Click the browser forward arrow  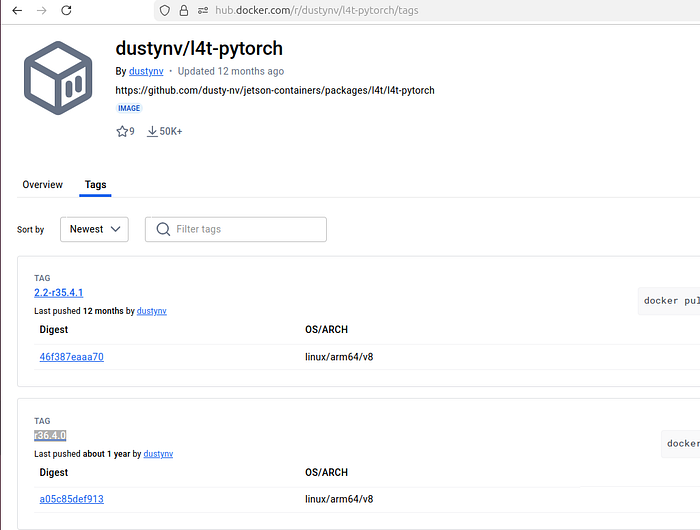pos(42,10)
